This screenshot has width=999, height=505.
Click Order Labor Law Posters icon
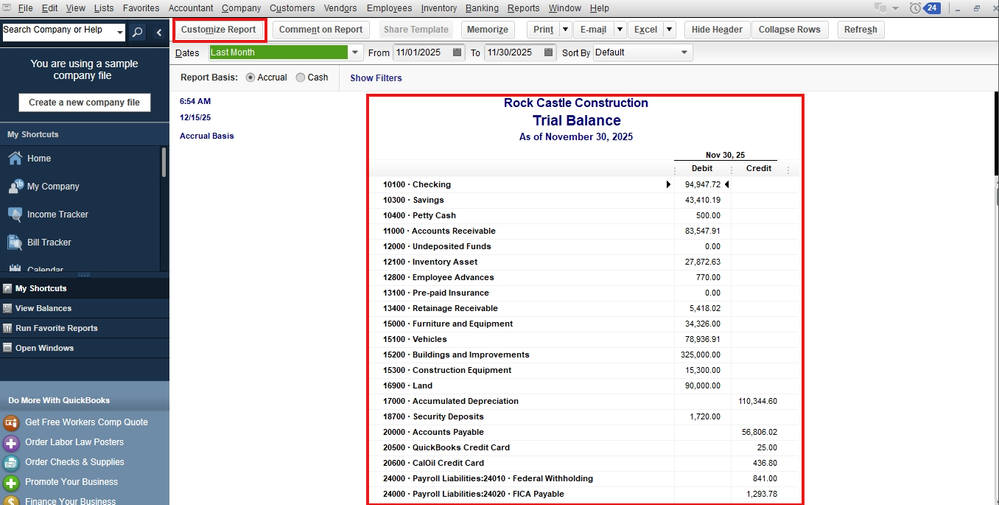pyautogui.click(x=11, y=443)
